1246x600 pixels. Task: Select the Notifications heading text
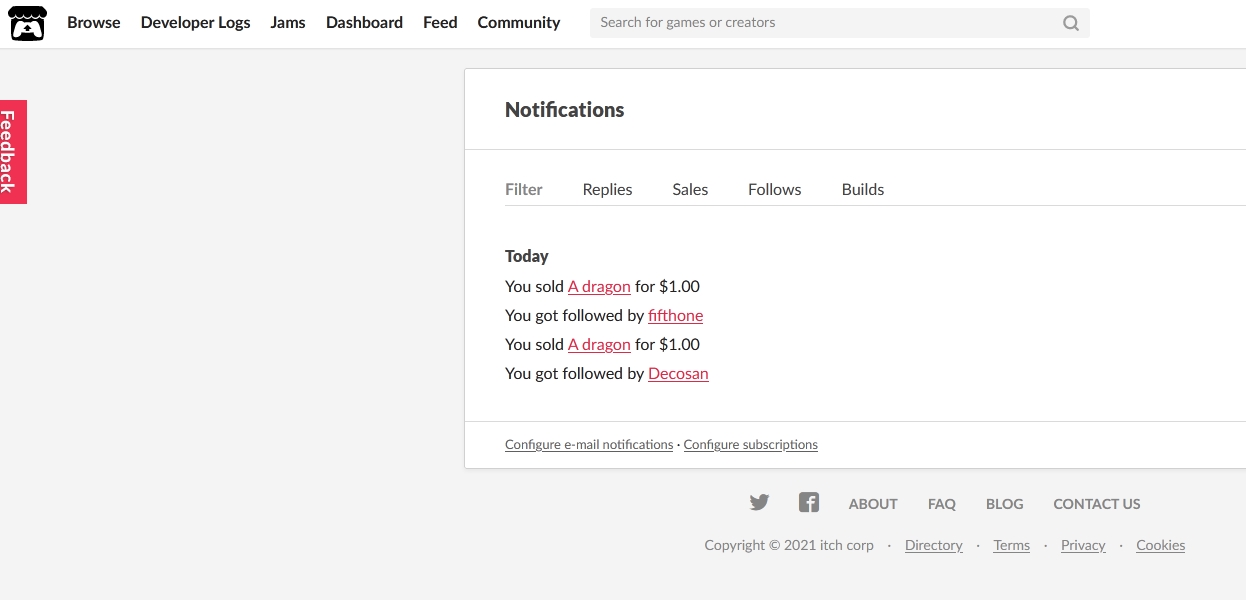pyautogui.click(x=564, y=110)
